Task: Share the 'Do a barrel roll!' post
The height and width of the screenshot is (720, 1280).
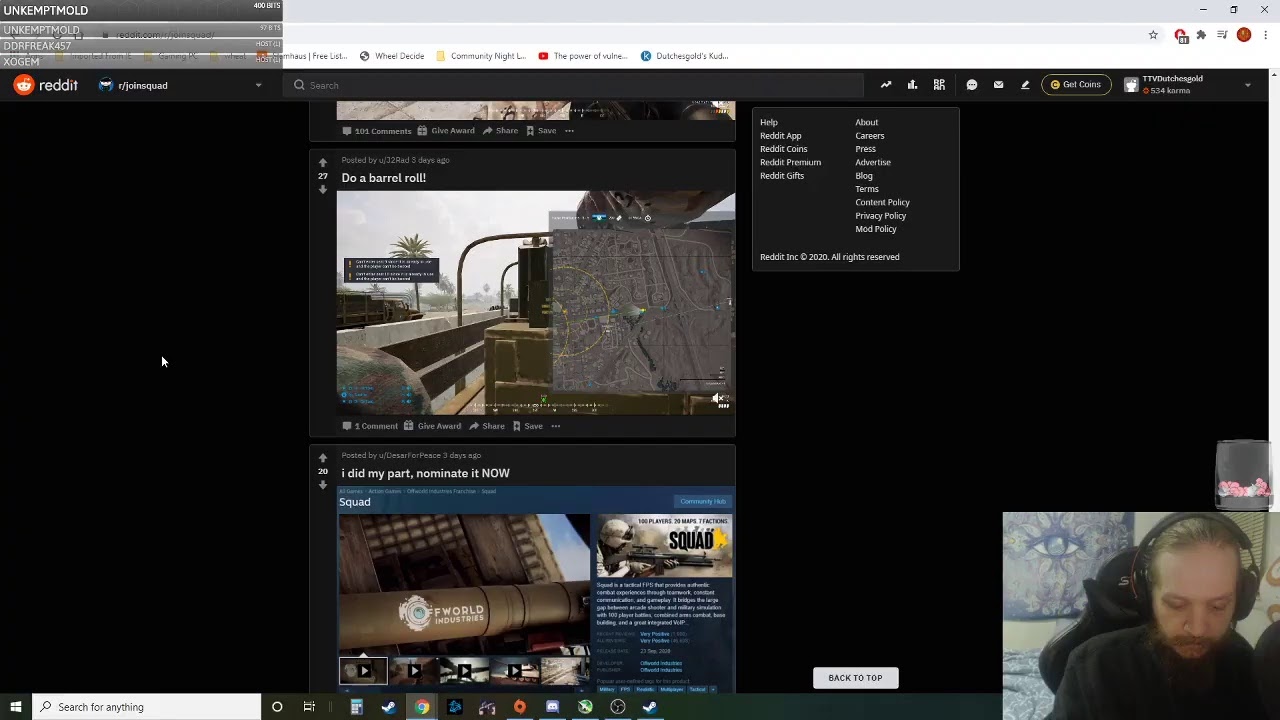Action: tap(487, 426)
